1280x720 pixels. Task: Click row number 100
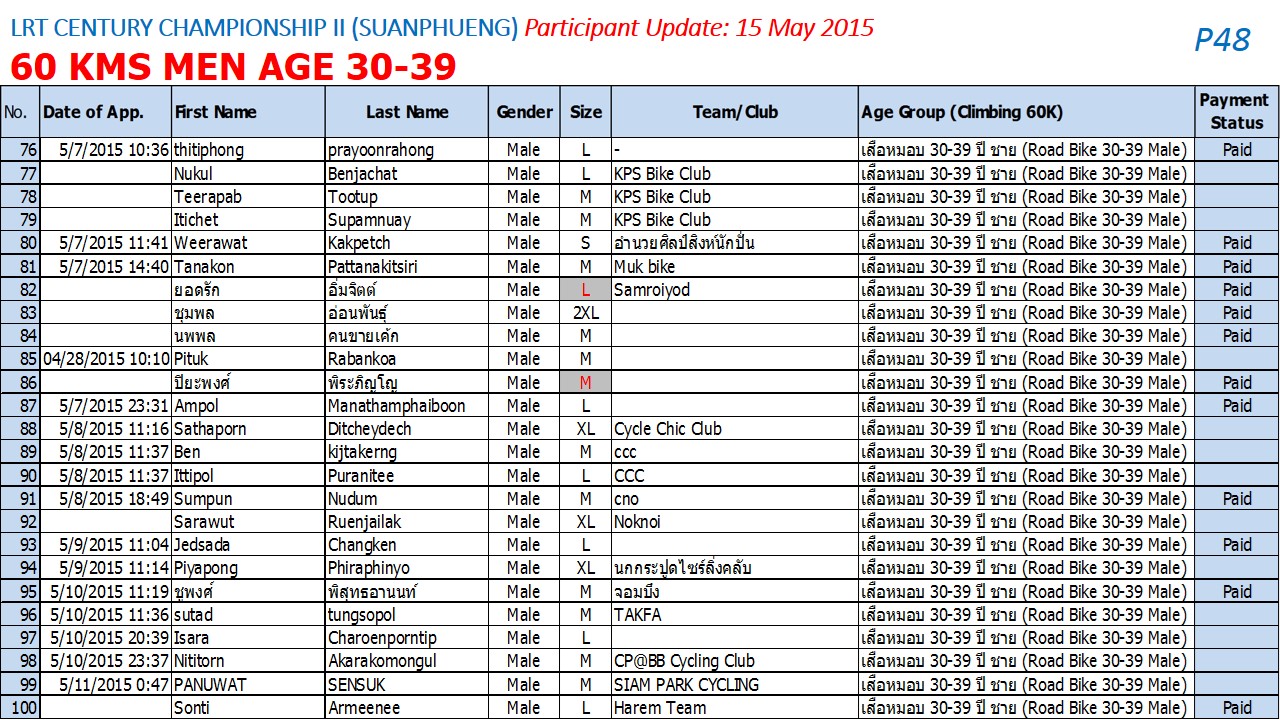[x=20, y=707]
